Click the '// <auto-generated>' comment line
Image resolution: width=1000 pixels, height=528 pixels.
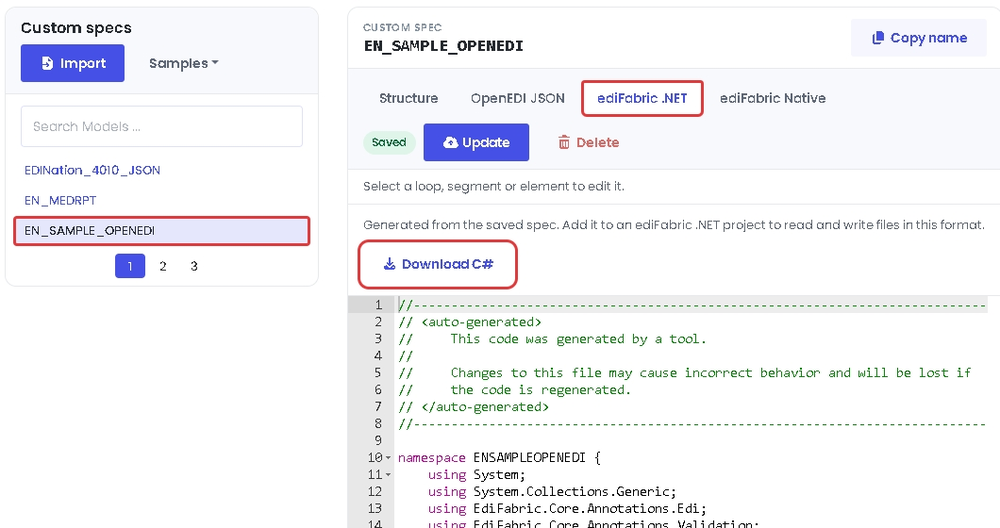click(470, 322)
